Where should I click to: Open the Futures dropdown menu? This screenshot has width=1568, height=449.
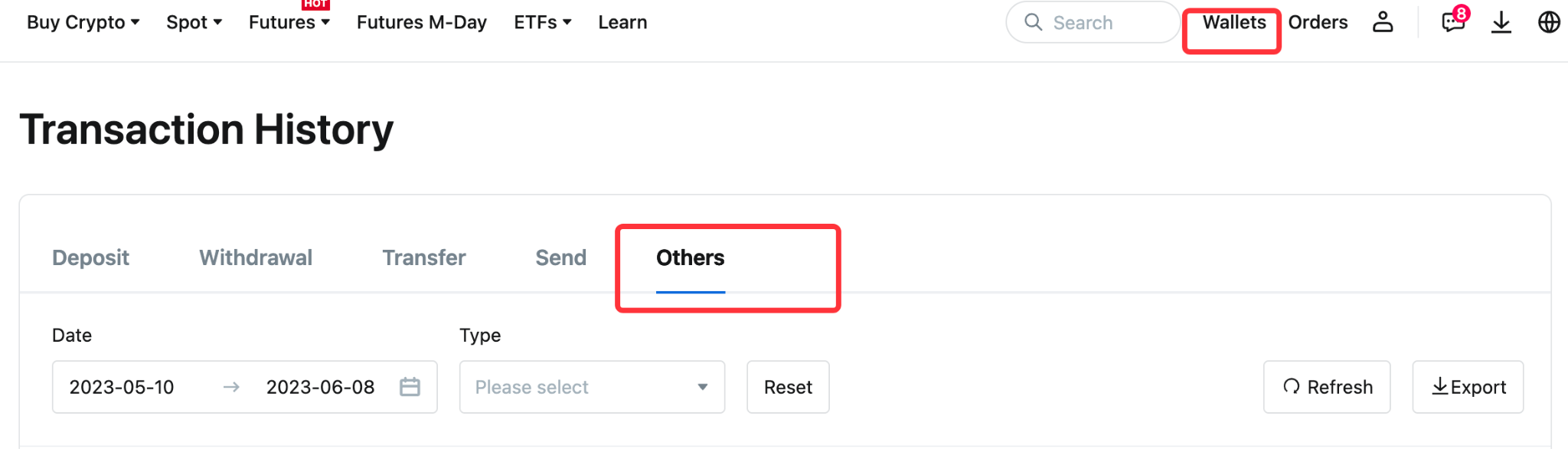coord(289,22)
